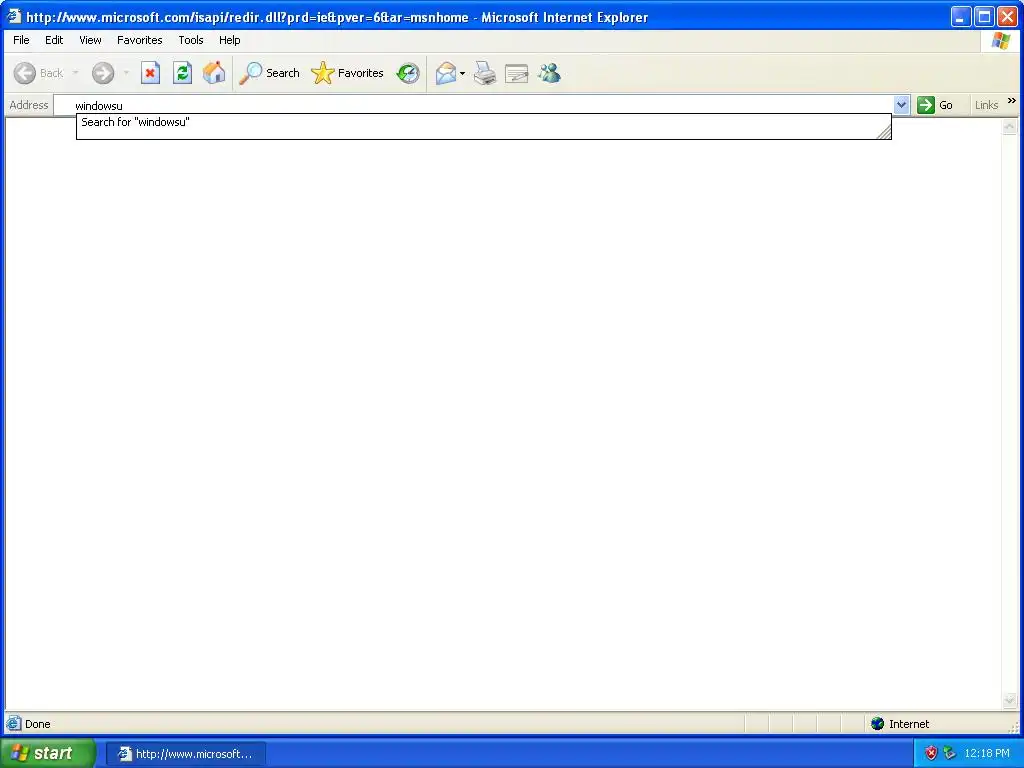The image size is (1024, 768).
Task: Open the Search magnifier pane
Action: [x=269, y=73]
